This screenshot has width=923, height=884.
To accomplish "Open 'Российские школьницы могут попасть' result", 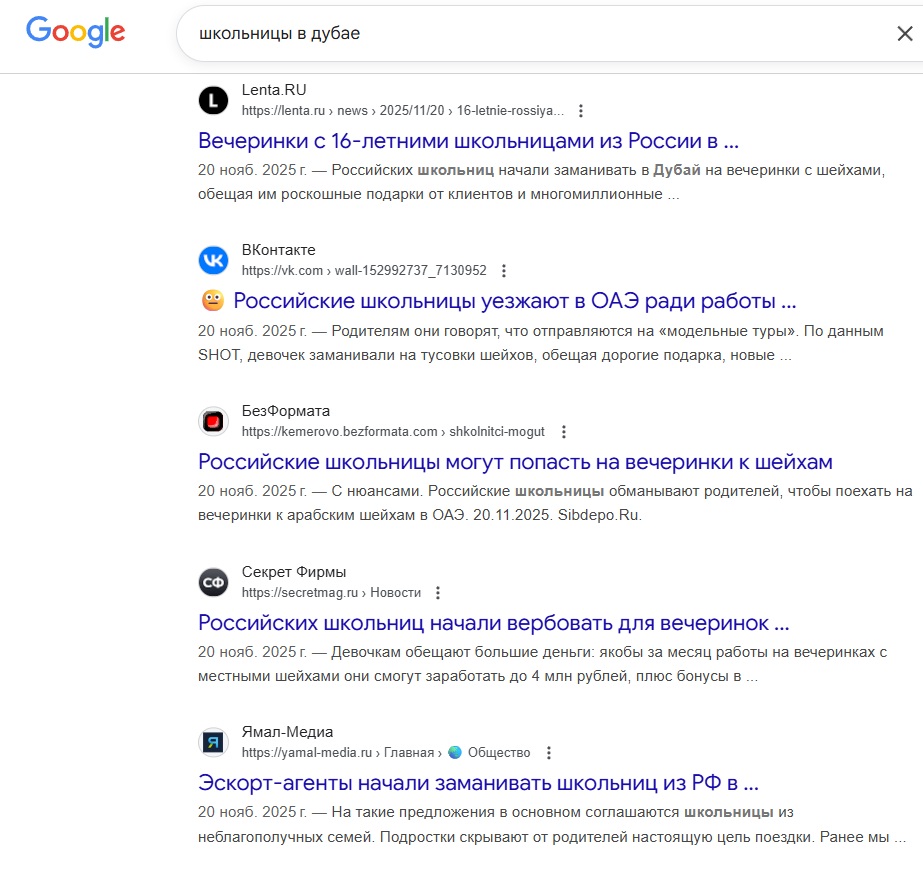I will tap(515, 462).
